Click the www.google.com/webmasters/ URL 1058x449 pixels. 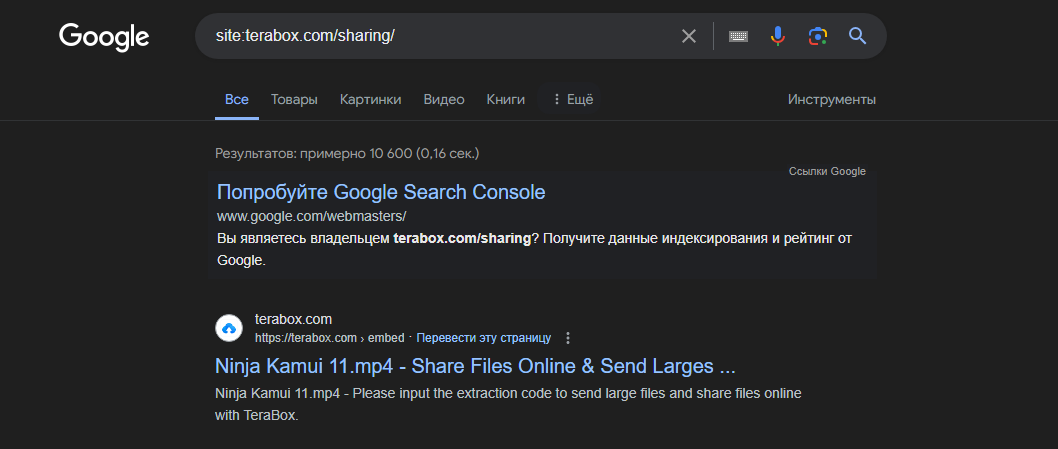tap(311, 217)
